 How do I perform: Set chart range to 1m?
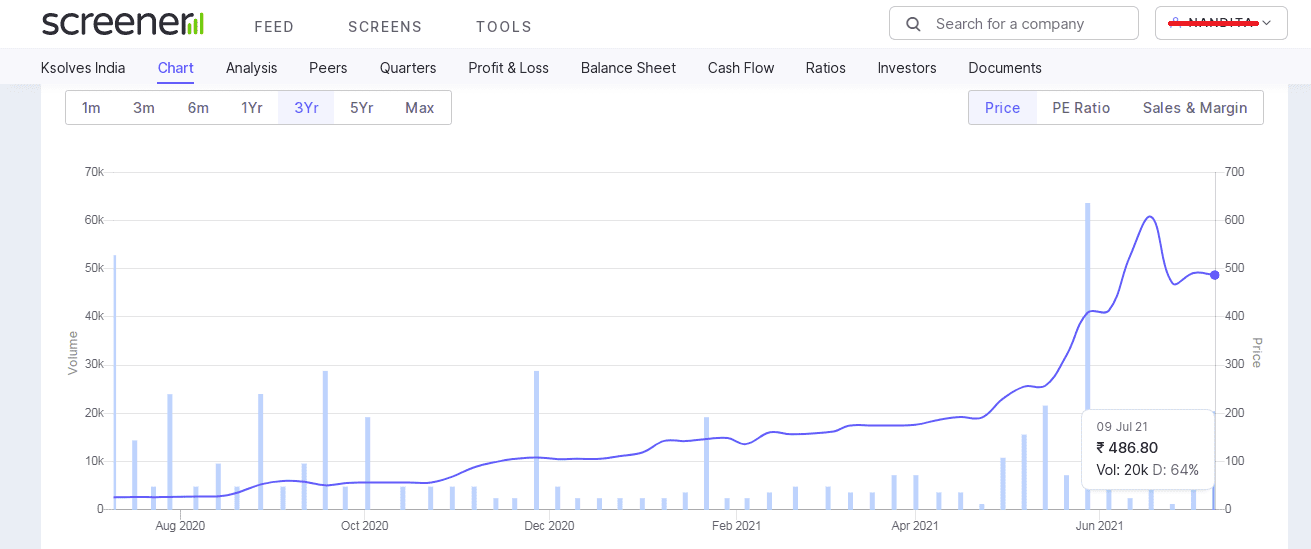pyautogui.click(x=91, y=108)
